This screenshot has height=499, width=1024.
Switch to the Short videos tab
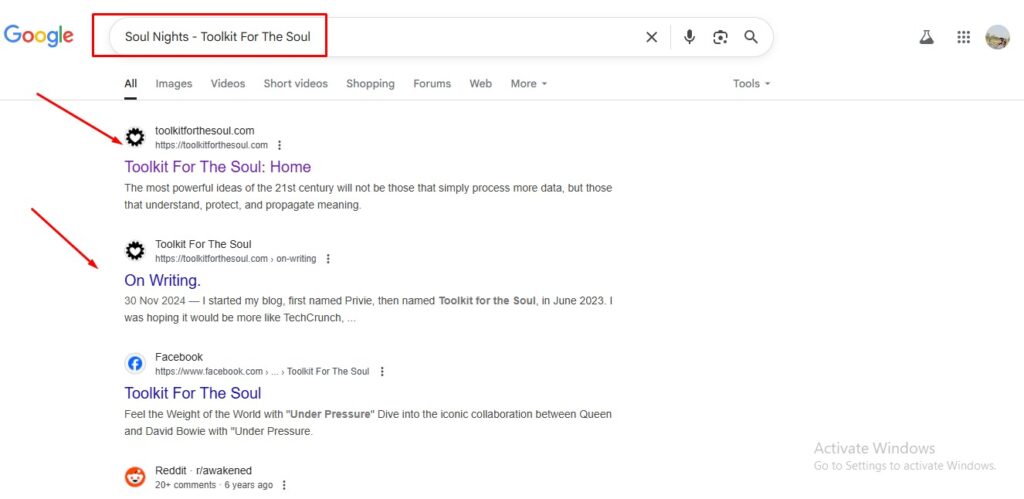[296, 84]
